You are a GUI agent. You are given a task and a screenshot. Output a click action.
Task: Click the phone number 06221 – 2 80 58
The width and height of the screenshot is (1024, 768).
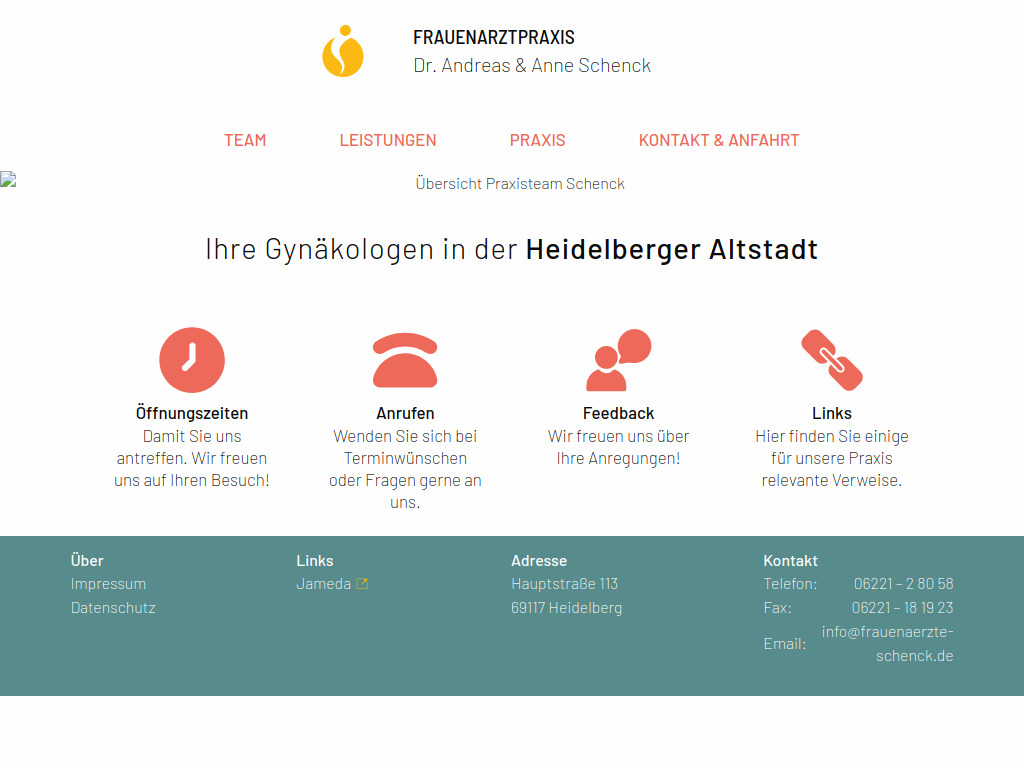point(902,583)
